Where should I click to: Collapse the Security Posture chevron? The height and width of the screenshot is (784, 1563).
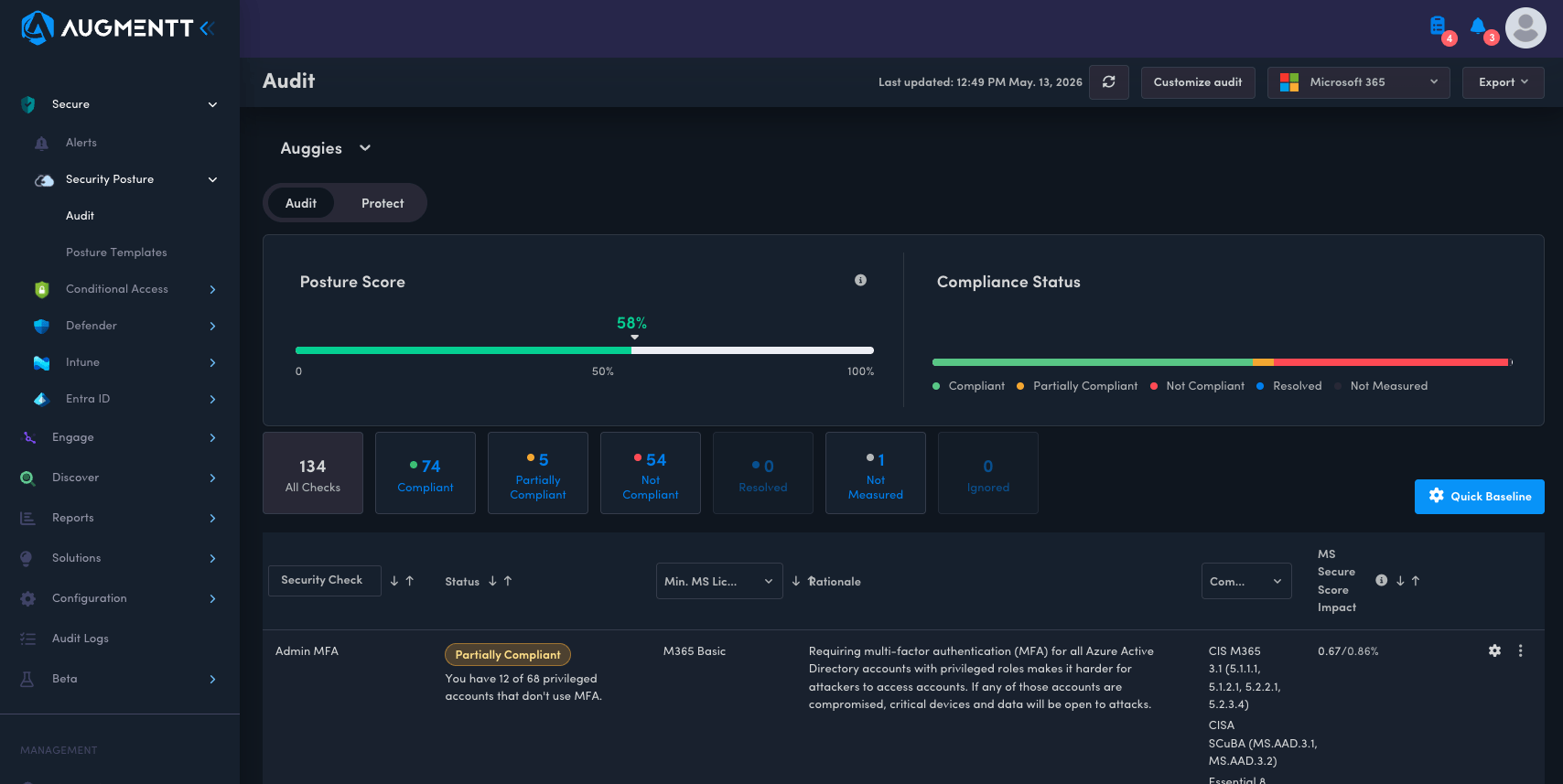point(213,179)
